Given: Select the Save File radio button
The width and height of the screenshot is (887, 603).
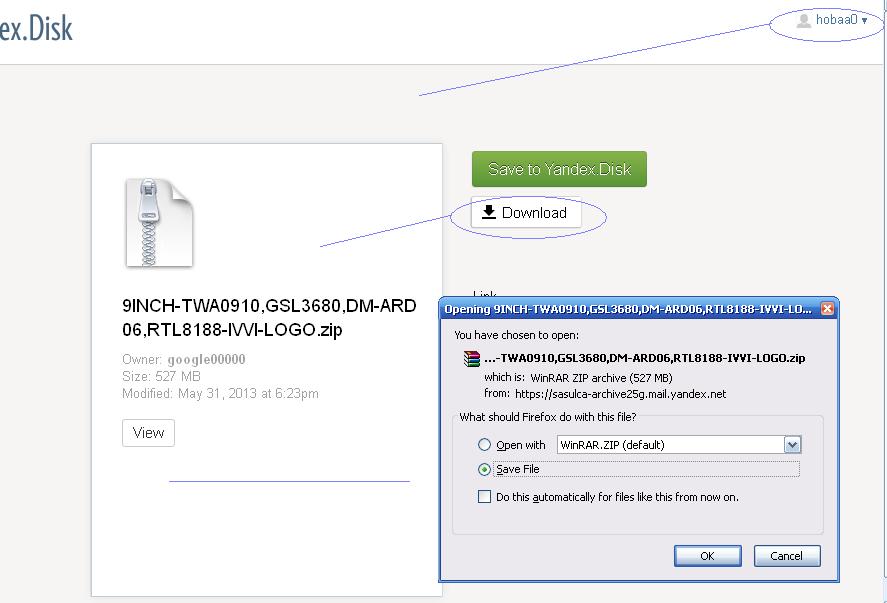Looking at the screenshot, I should click(x=484, y=469).
